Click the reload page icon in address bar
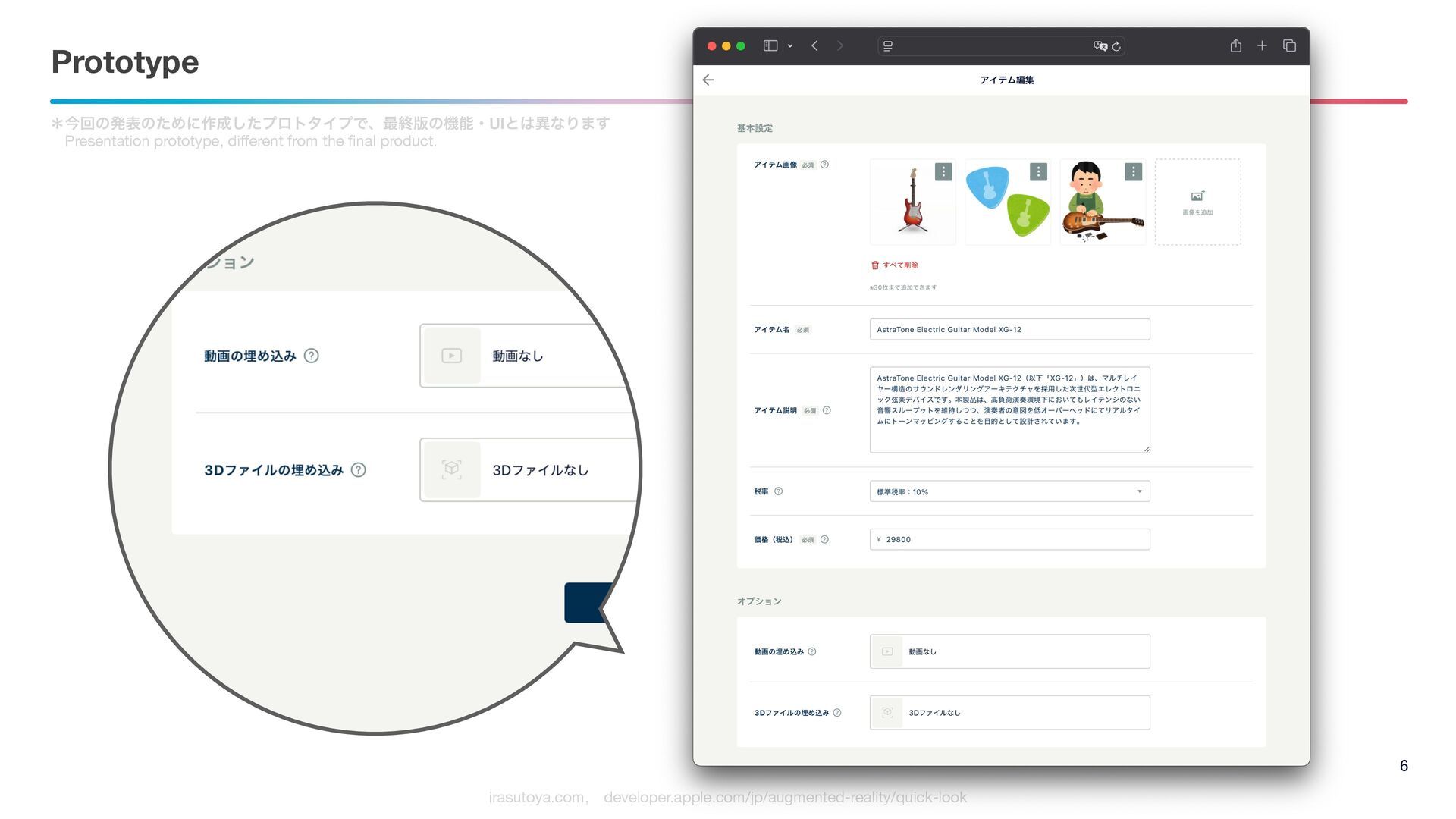Image resolution: width=1456 pixels, height=819 pixels. (1116, 46)
